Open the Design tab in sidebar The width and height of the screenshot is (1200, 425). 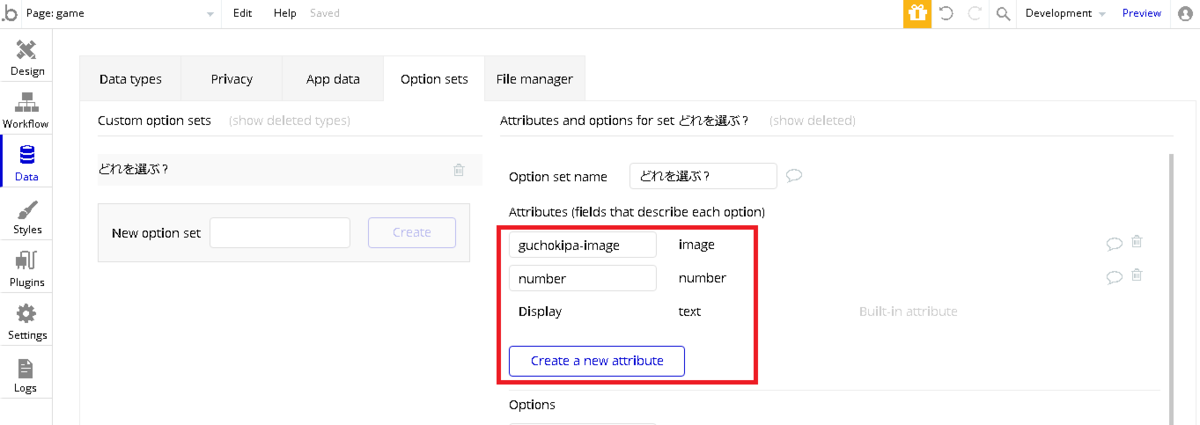coord(26,59)
